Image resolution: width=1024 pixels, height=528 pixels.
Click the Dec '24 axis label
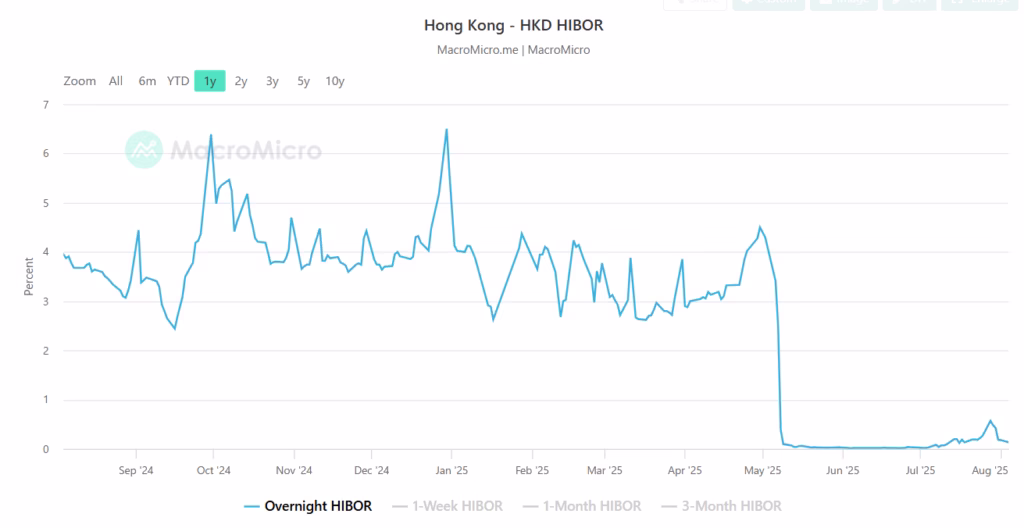click(x=372, y=470)
